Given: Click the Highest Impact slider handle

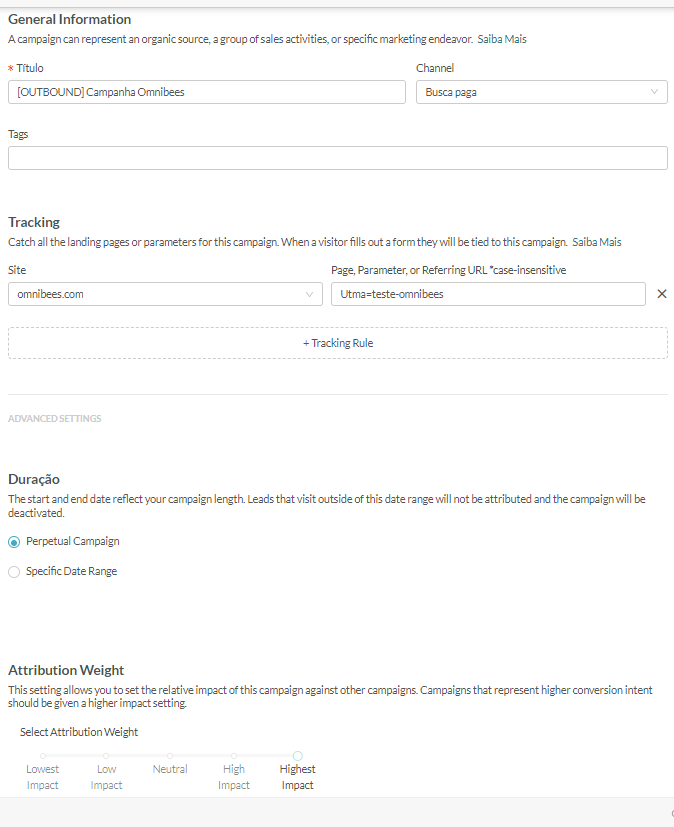Looking at the screenshot, I should click(x=297, y=756).
